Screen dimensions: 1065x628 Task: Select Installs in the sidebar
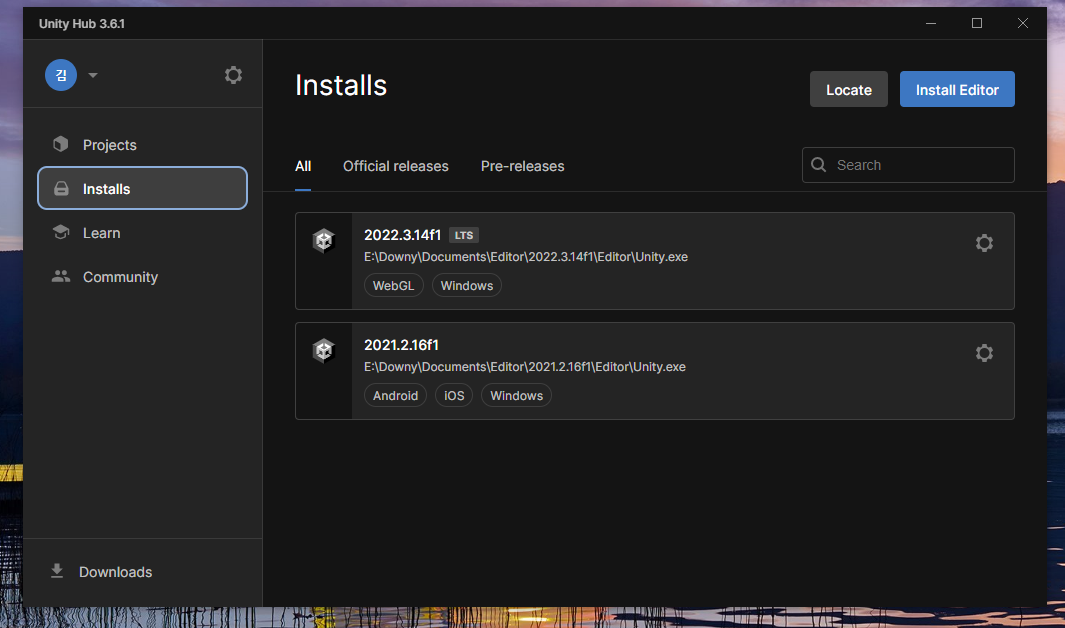(x=143, y=188)
